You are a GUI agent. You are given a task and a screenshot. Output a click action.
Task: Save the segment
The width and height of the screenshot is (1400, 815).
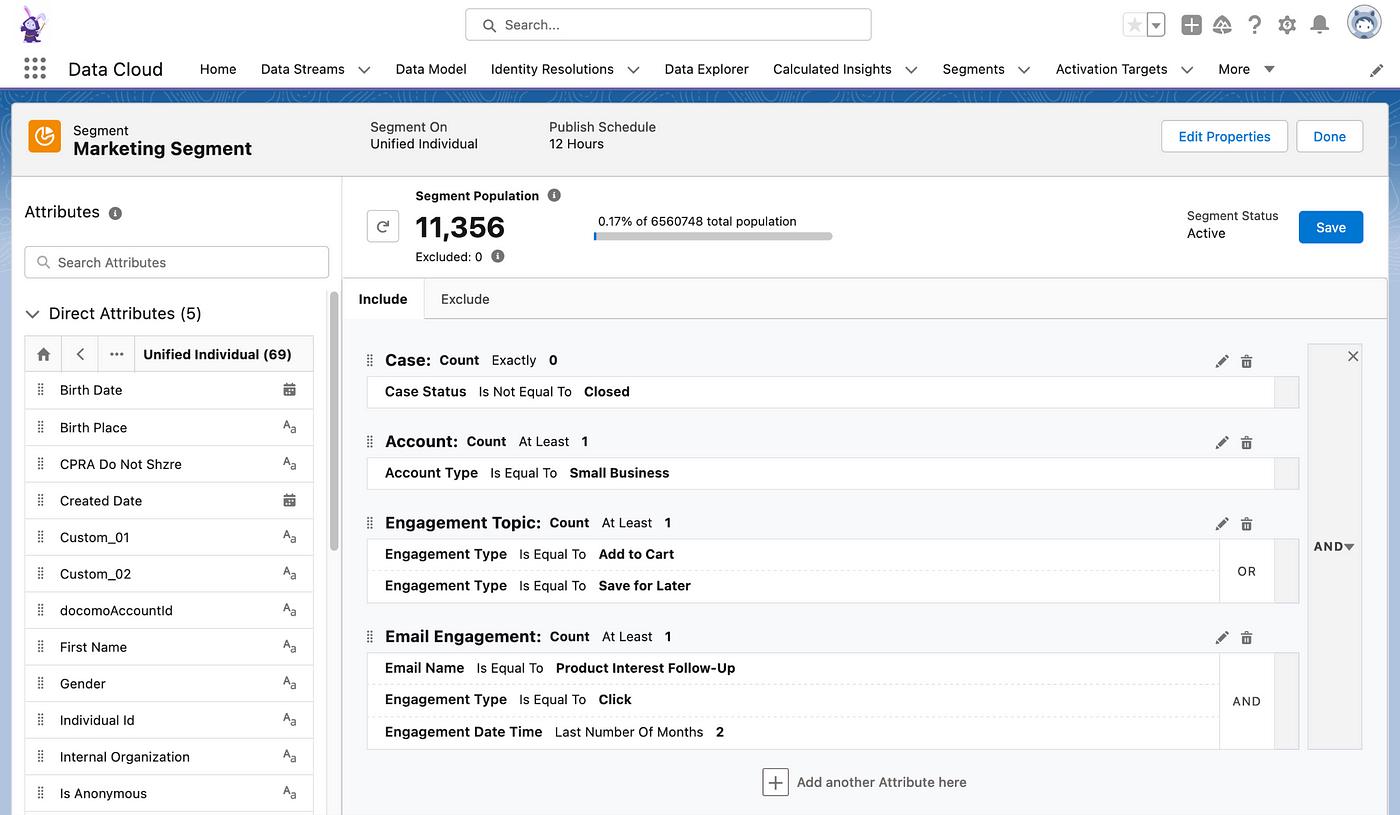coord(1330,227)
